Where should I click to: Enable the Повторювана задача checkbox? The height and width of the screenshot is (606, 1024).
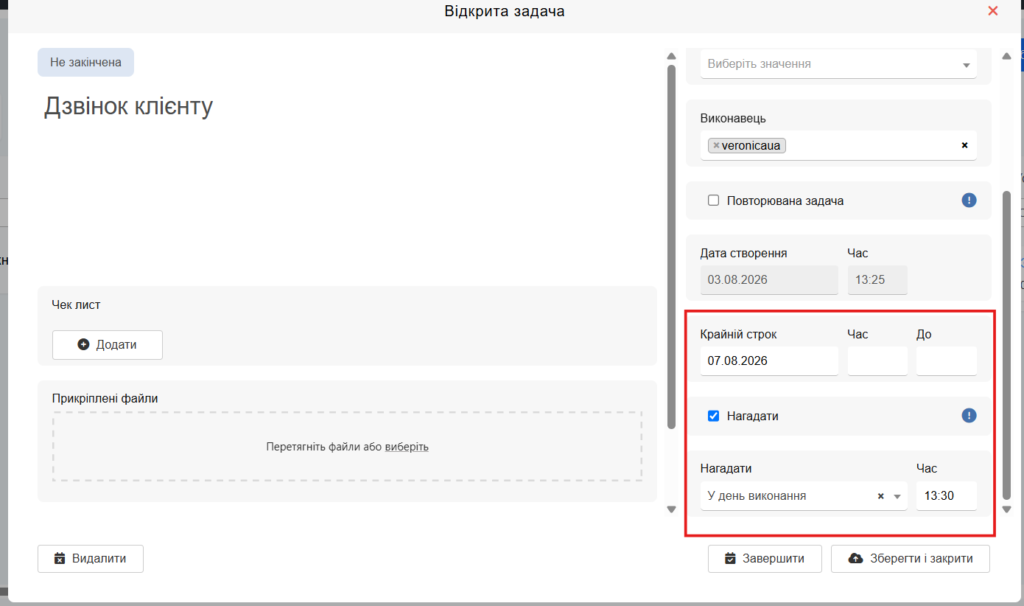[713, 200]
